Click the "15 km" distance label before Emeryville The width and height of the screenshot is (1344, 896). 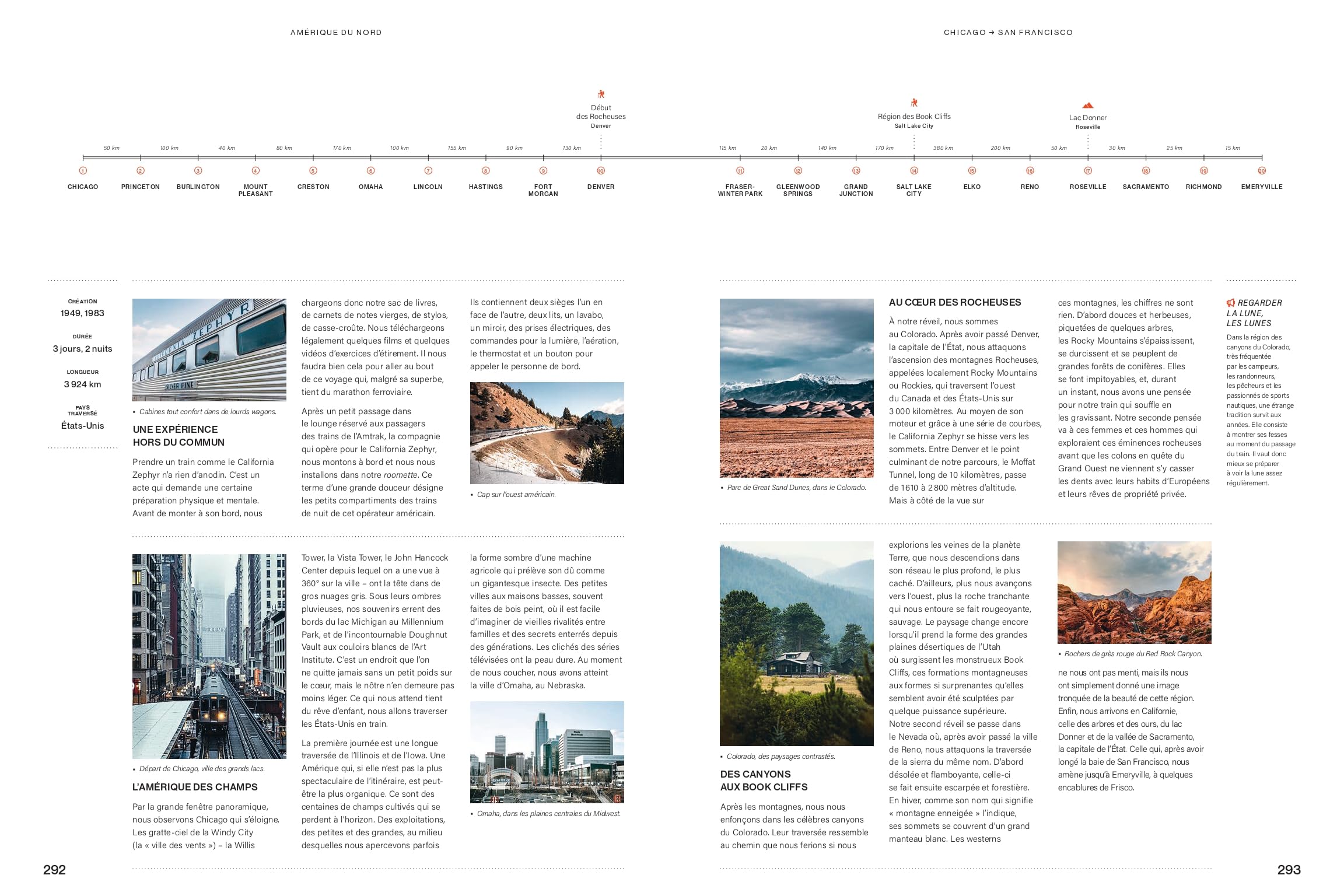[x=1233, y=148]
